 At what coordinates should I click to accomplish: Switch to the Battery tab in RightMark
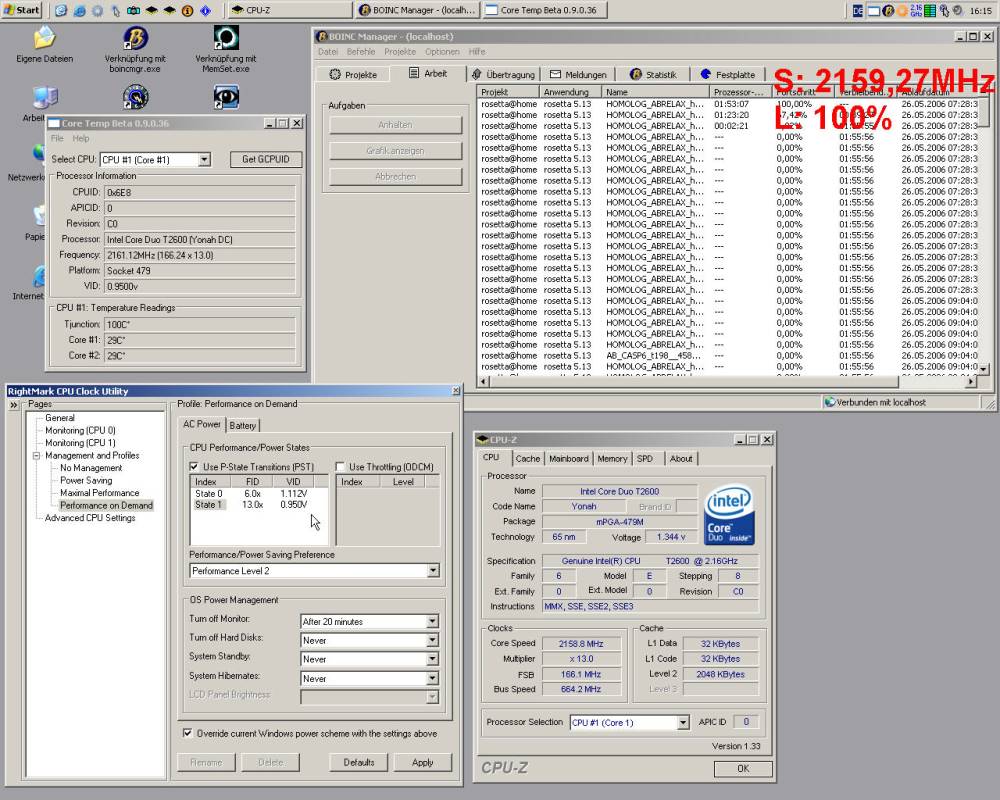click(242, 426)
